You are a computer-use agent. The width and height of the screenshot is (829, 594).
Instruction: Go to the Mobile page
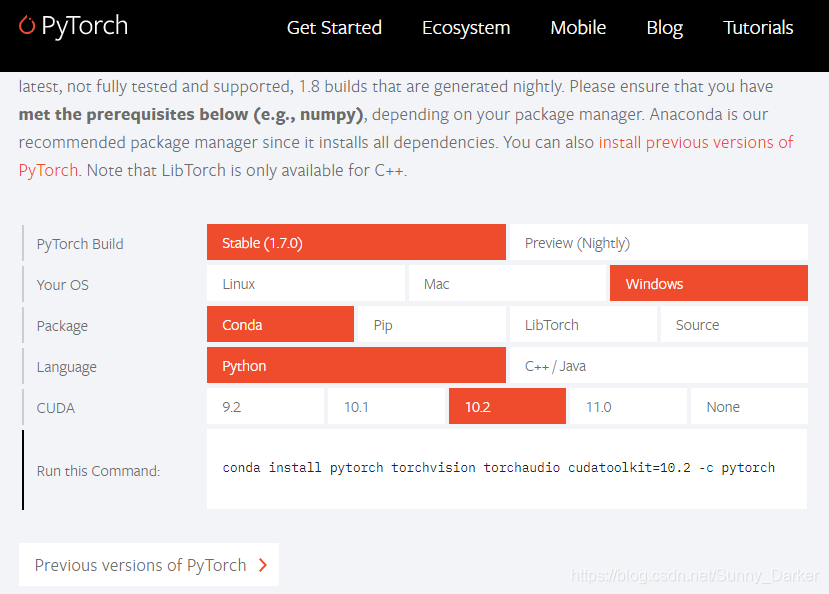tap(578, 28)
